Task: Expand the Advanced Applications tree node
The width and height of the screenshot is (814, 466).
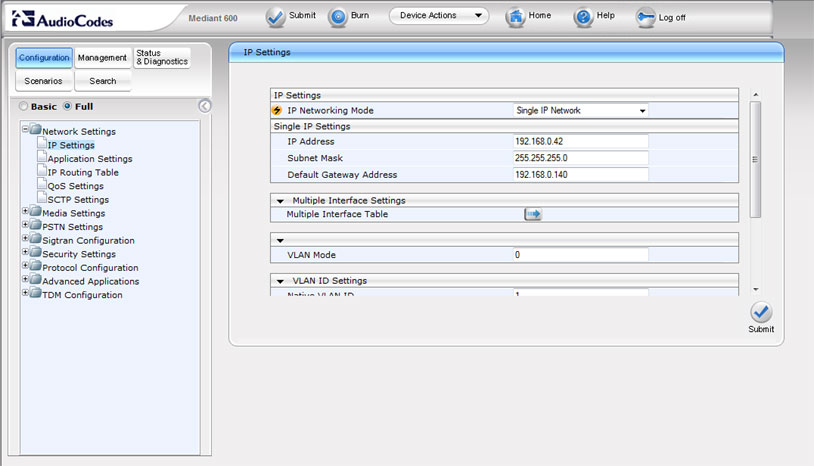Action: [x=25, y=279]
